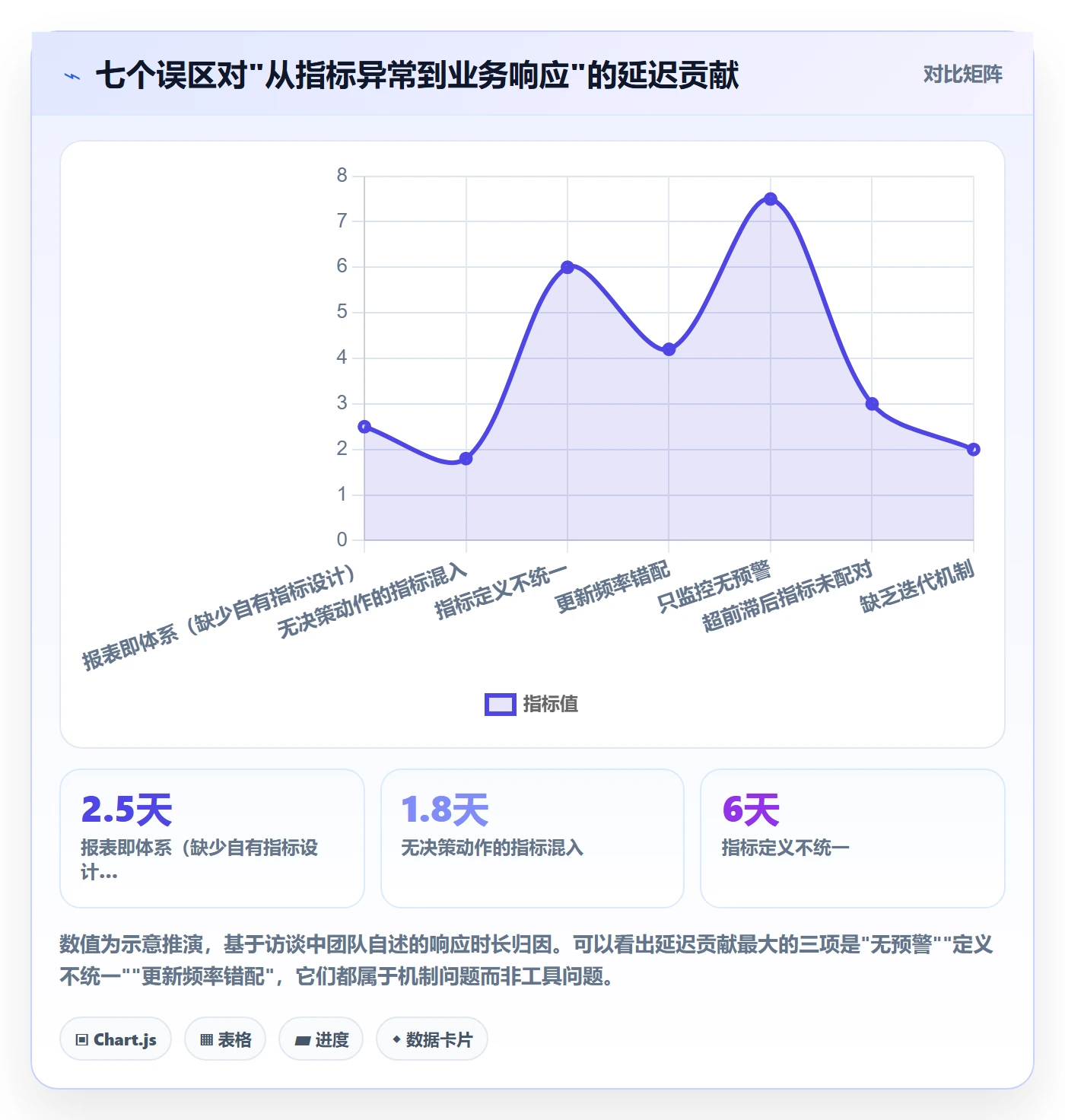This screenshot has width=1065, height=1120.
Task: Select the 只监控无预警 peak data point
Action: pos(771,199)
